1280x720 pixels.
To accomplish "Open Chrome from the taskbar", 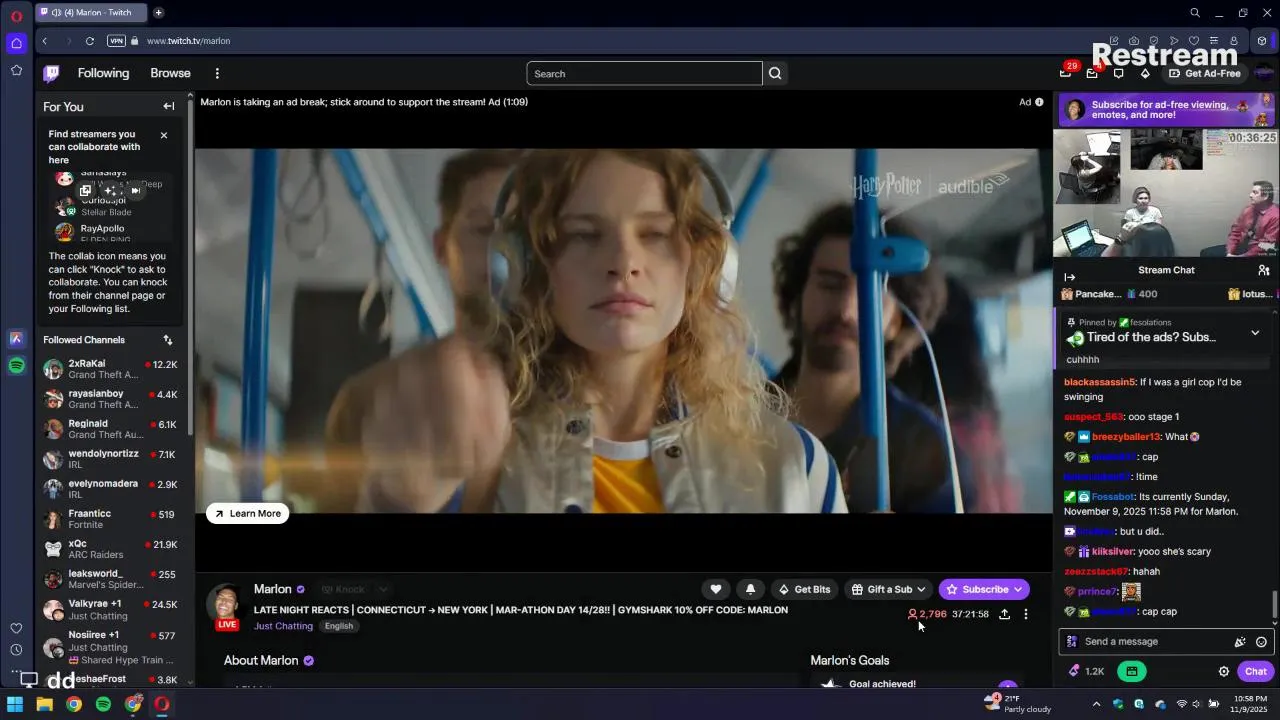I will (73, 704).
